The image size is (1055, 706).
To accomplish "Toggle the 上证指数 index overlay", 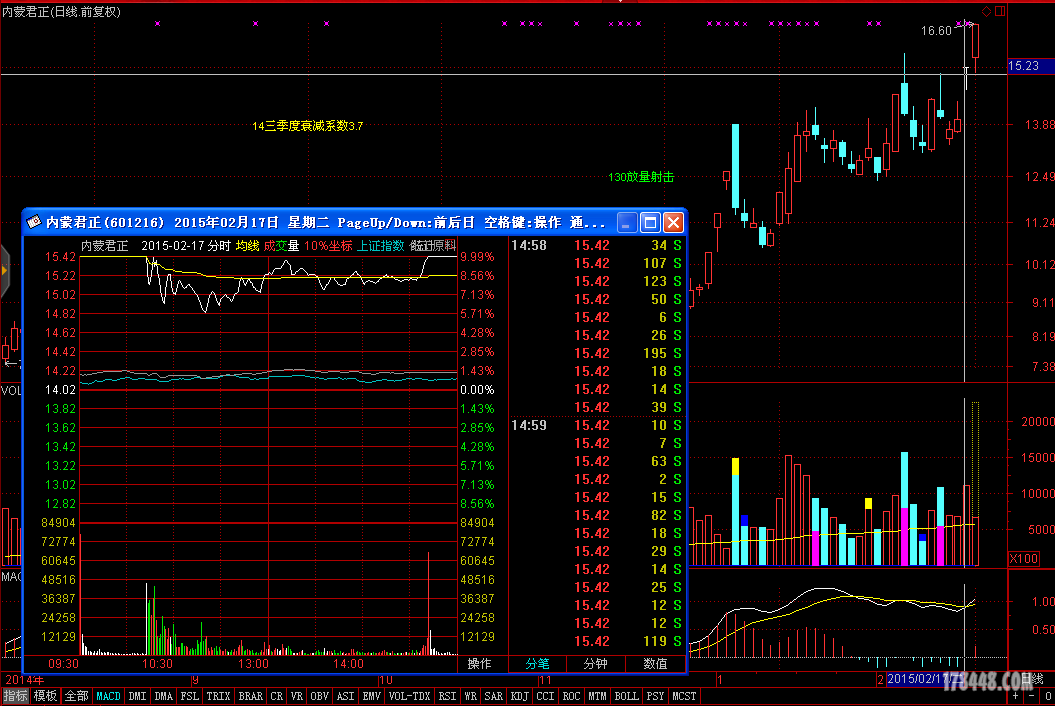I will tap(380, 246).
